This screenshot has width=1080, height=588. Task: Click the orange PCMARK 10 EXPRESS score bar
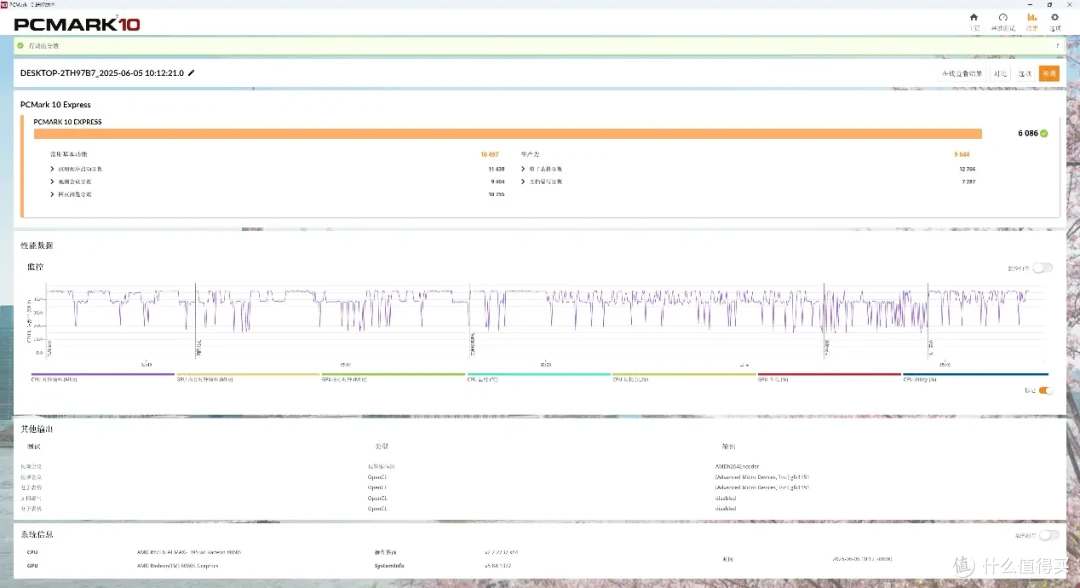coord(508,134)
